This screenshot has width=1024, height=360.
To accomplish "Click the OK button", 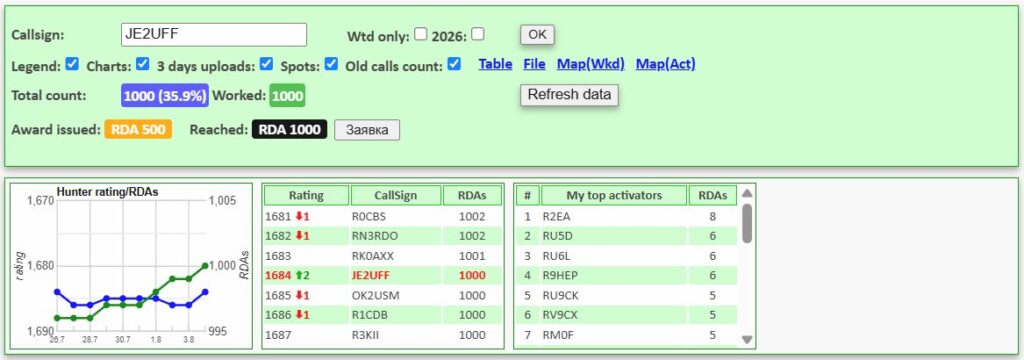I will coord(537,35).
